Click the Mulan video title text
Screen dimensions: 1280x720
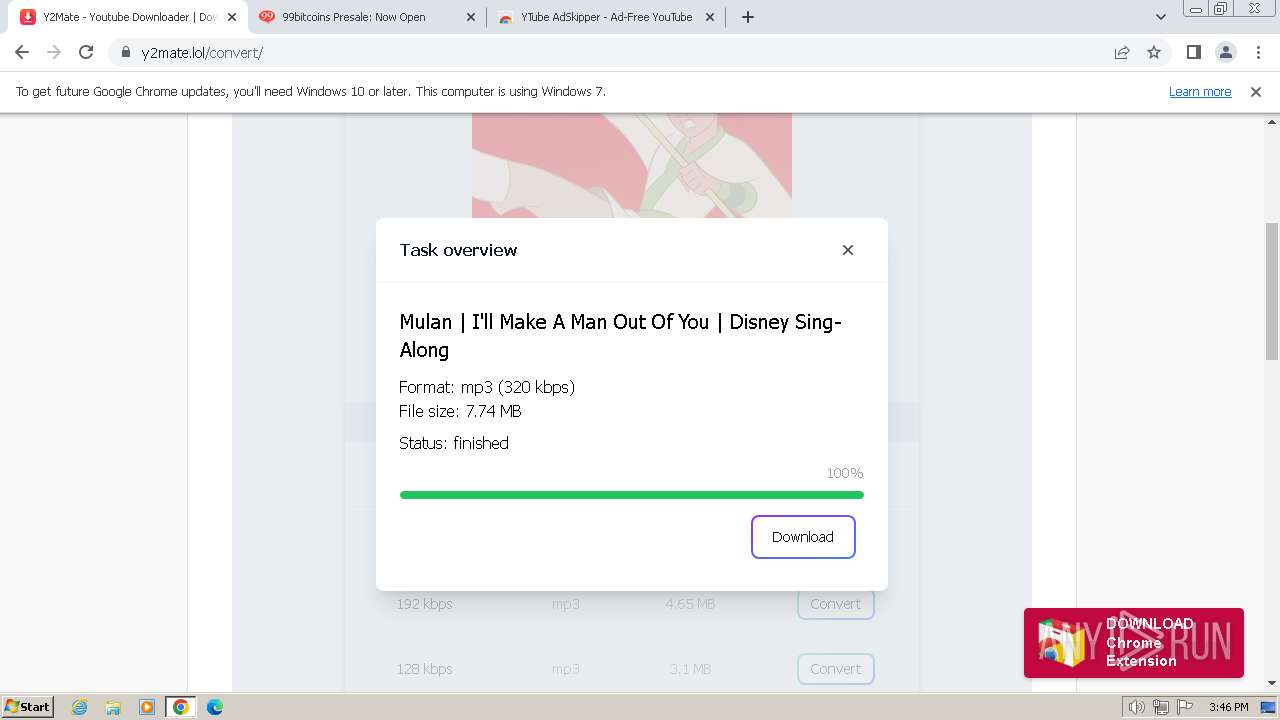620,335
